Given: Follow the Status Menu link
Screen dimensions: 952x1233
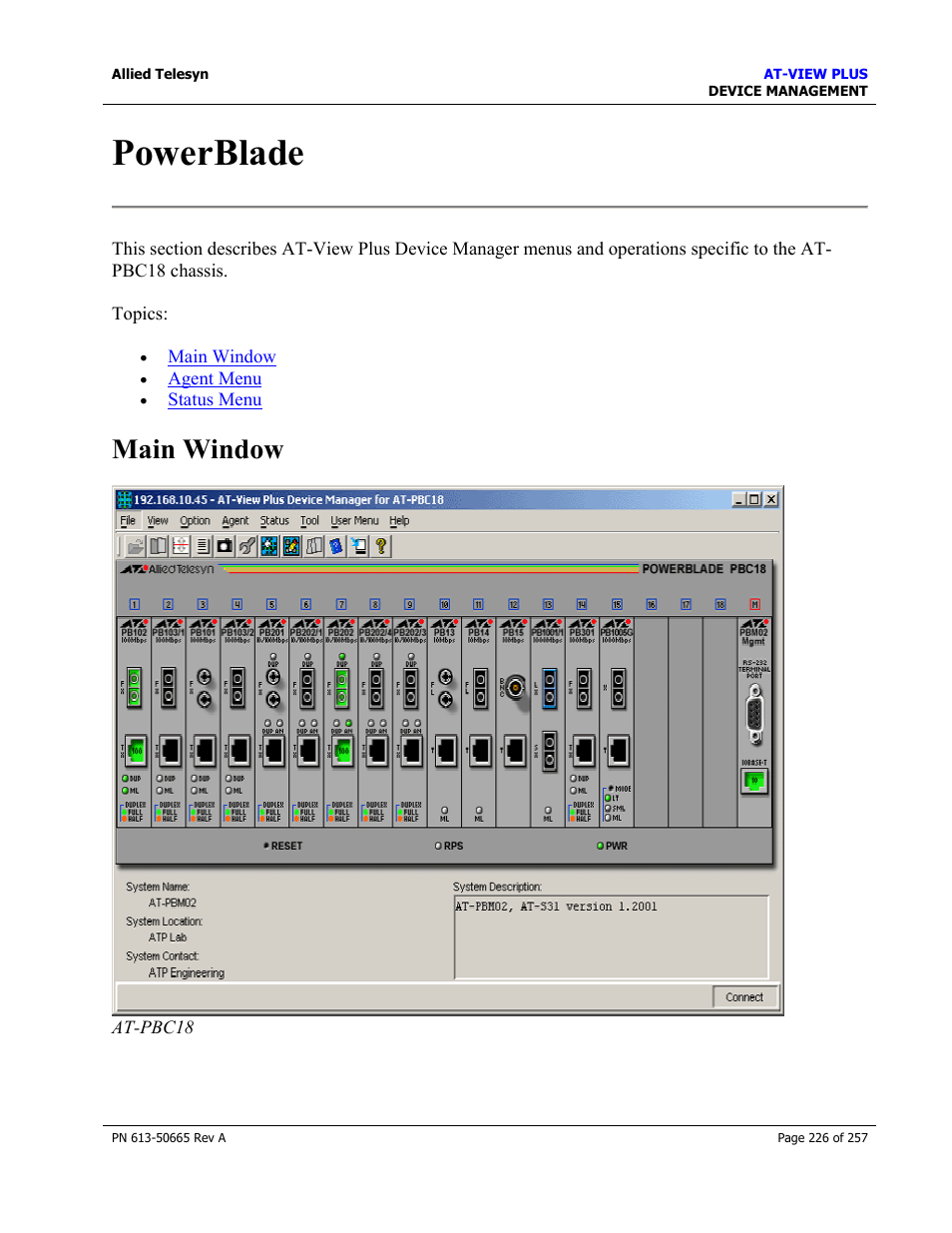Looking at the screenshot, I should coord(215,400).
